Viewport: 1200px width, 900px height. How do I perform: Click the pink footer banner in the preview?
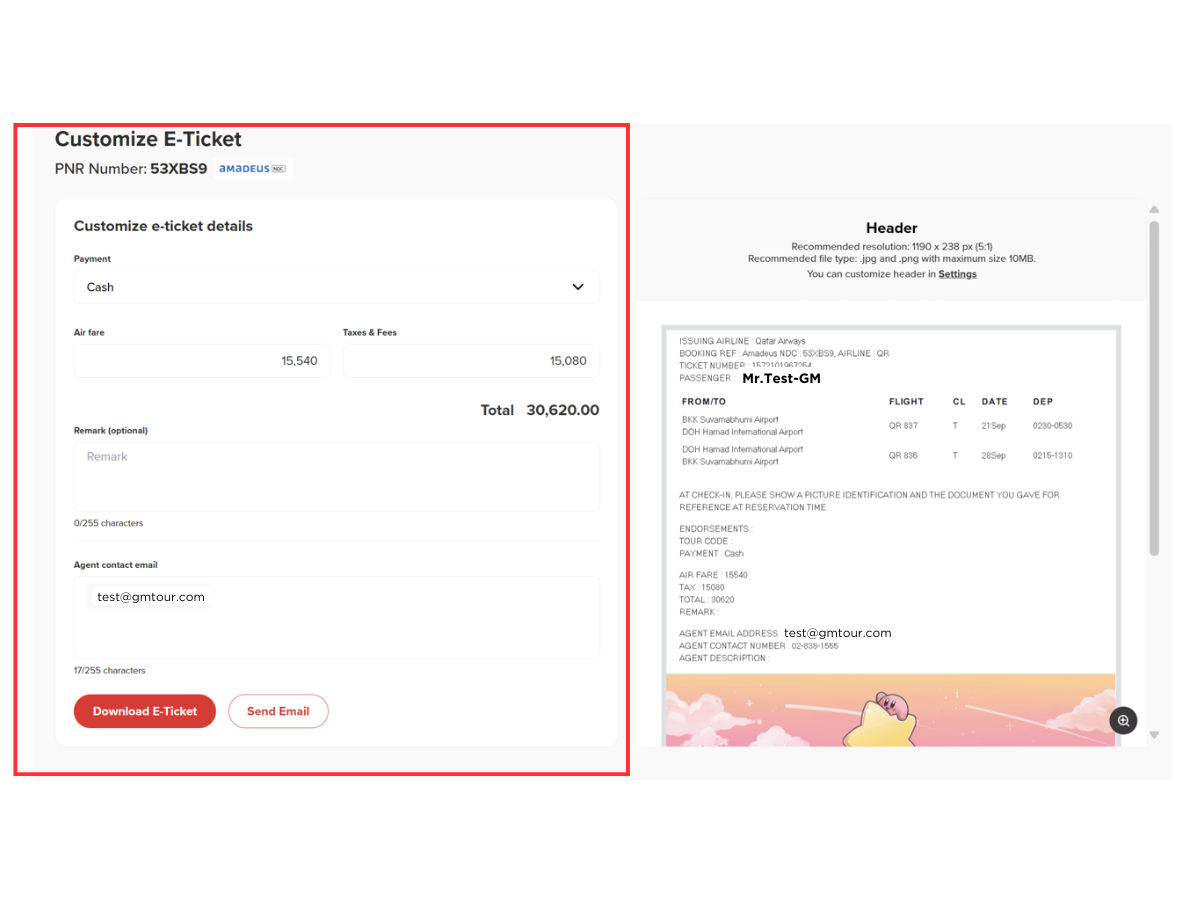(x=891, y=712)
